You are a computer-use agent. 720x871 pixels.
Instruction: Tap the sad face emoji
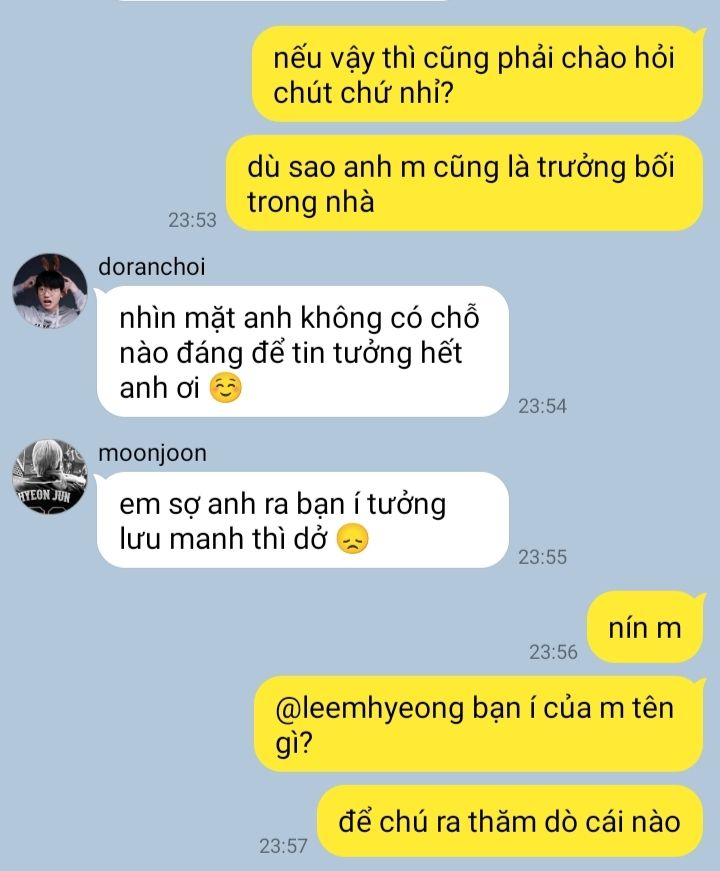pyautogui.click(x=353, y=539)
